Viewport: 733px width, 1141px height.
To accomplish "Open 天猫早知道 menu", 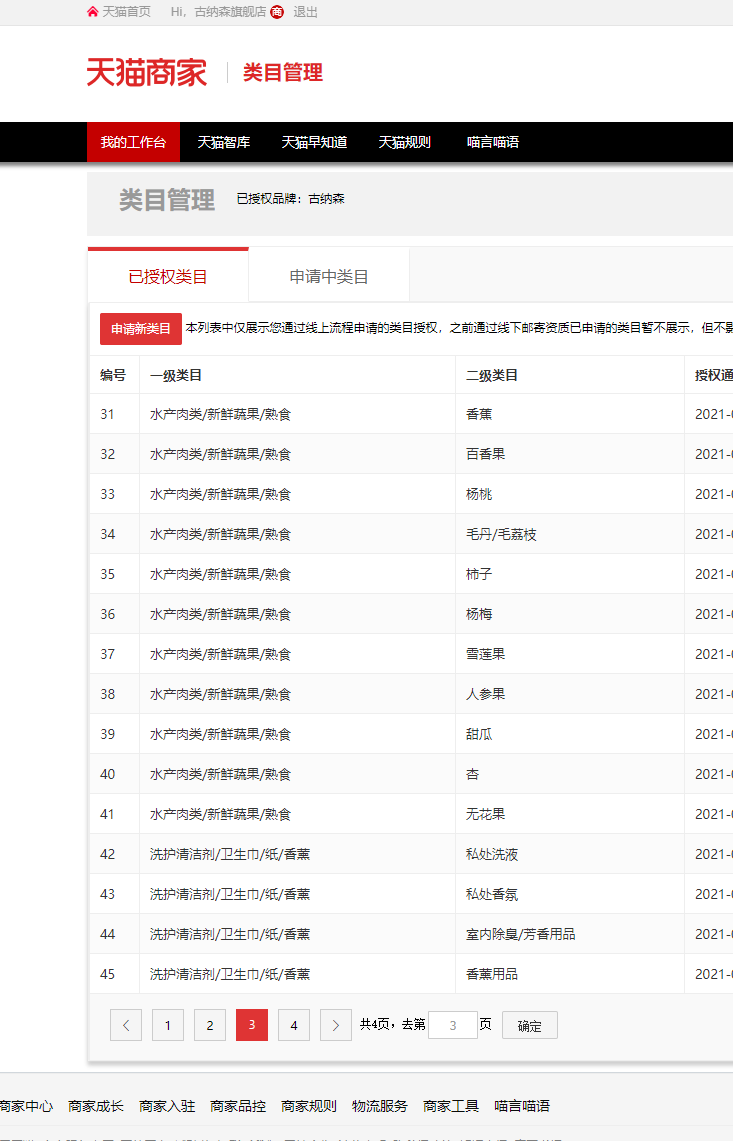I will 314,142.
